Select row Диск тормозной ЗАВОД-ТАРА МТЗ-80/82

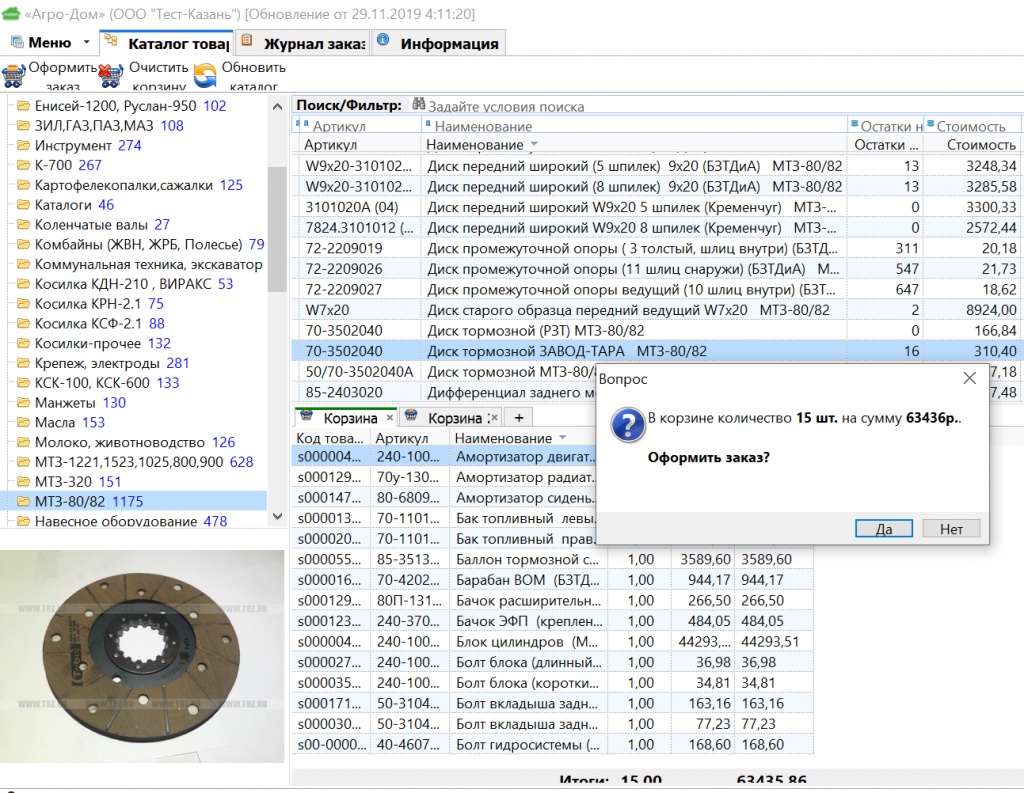pyautogui.click(x=655, y=351)
